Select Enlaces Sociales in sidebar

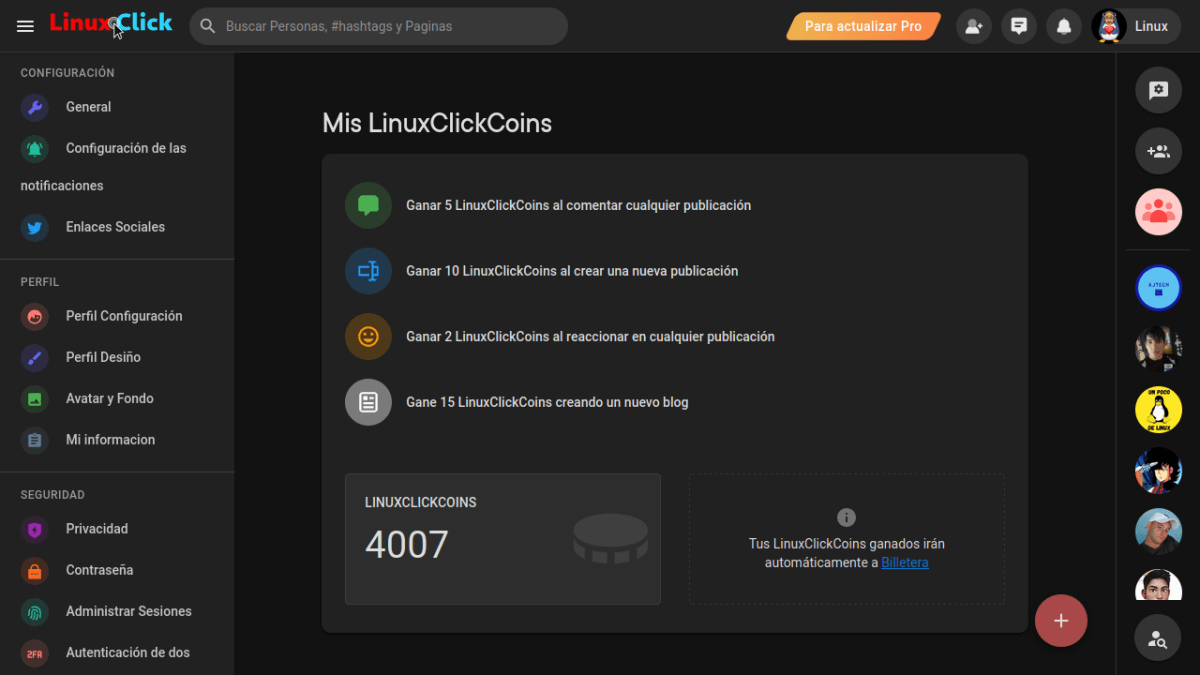[x=115, y=227]
